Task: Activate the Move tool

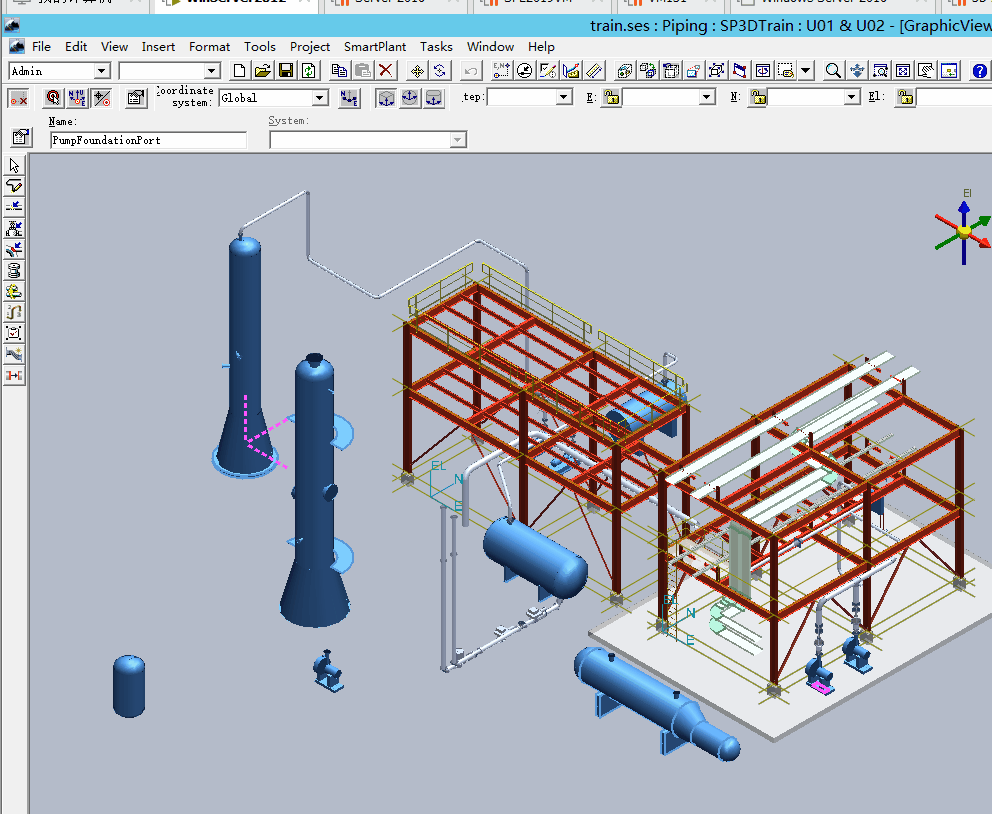Action: click(x=417, y=71)
